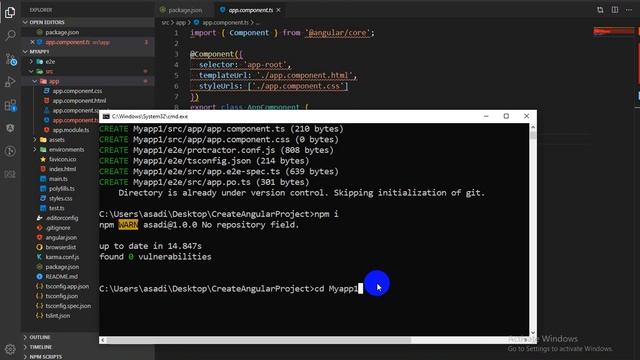Open Run and Debug view
640x360 pixels.
(x=10, y=82)
